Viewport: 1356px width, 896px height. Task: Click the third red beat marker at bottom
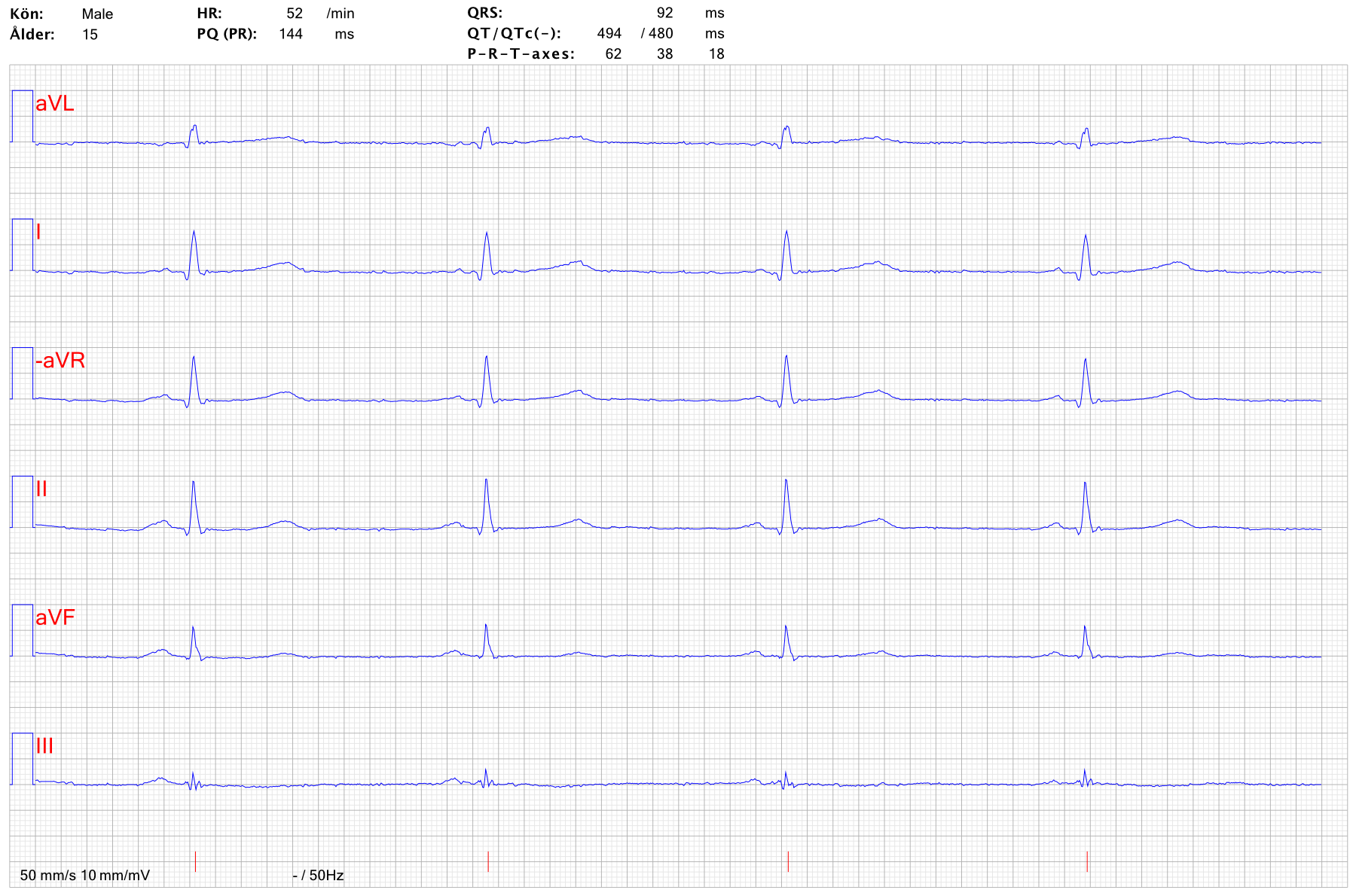[x=788, y=861]
